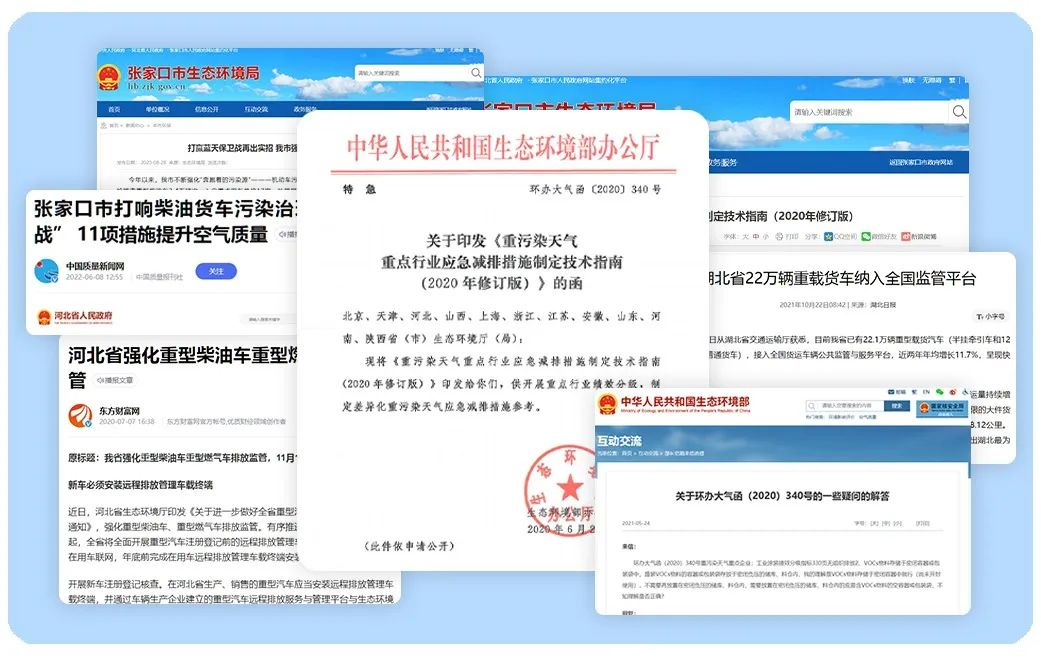This screenshot has width=1041, height=661.
Task: Share via the green WeChat 微信好友 icon
Action: point(866,236)
